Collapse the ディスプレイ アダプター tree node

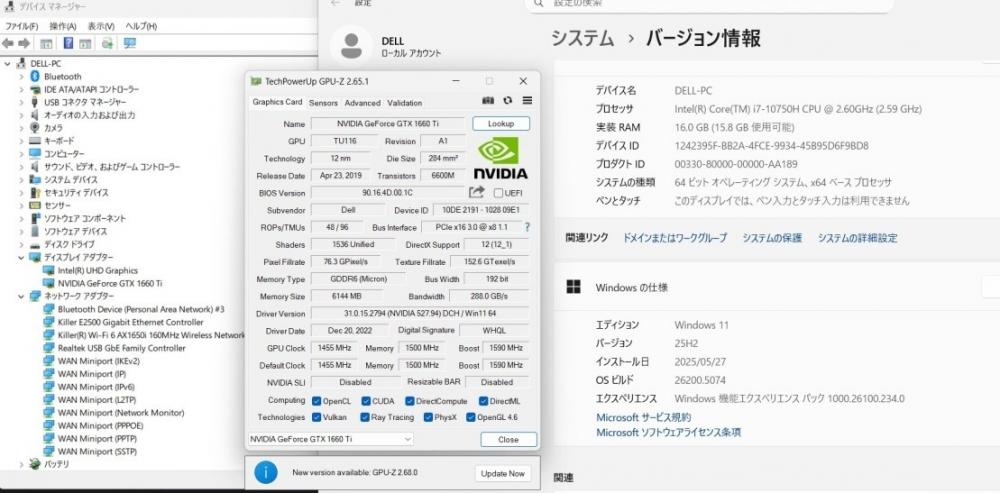tap(21, 258)
